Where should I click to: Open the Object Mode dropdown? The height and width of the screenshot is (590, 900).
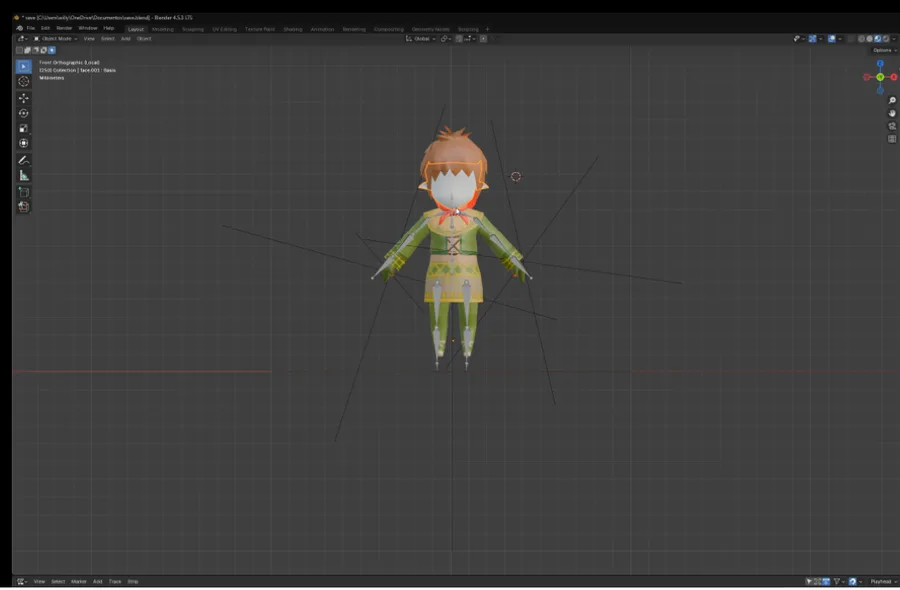click(x=56, y=39)
